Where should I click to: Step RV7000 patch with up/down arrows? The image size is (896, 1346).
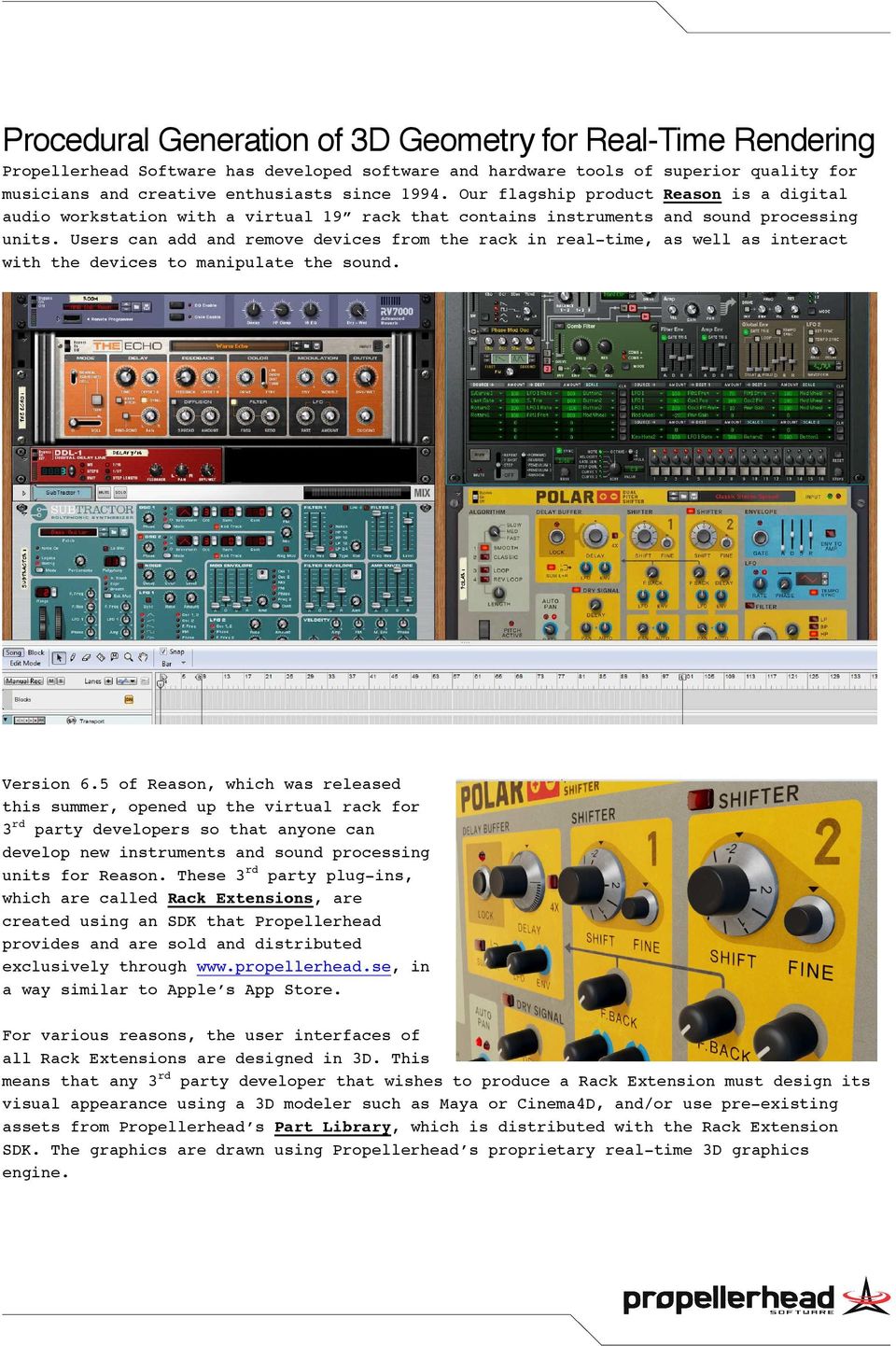126,307
